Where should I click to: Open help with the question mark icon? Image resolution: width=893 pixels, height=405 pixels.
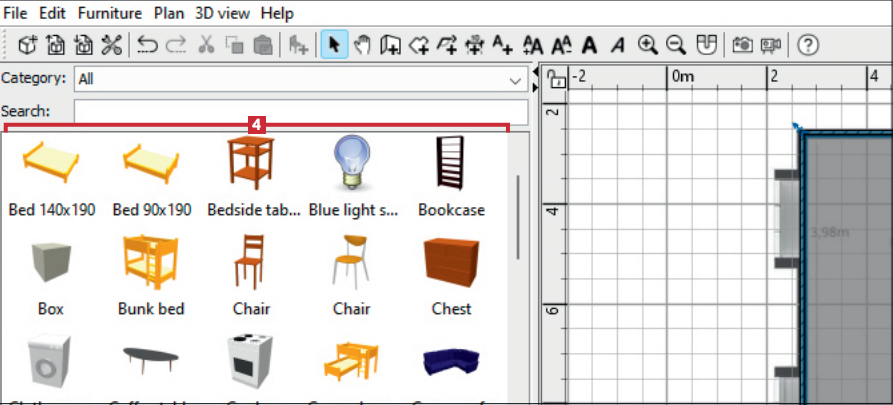pyautogui.click(x=808, y=45)
